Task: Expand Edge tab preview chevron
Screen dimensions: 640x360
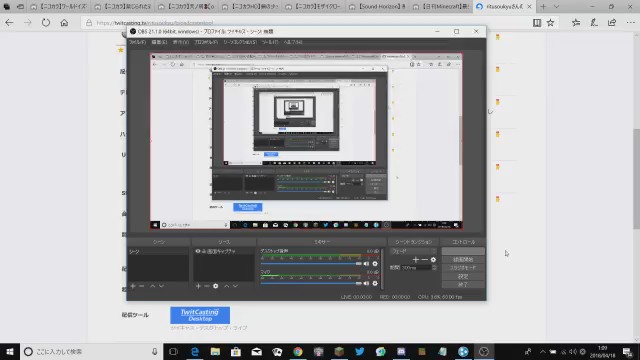Action: (556, 7)
